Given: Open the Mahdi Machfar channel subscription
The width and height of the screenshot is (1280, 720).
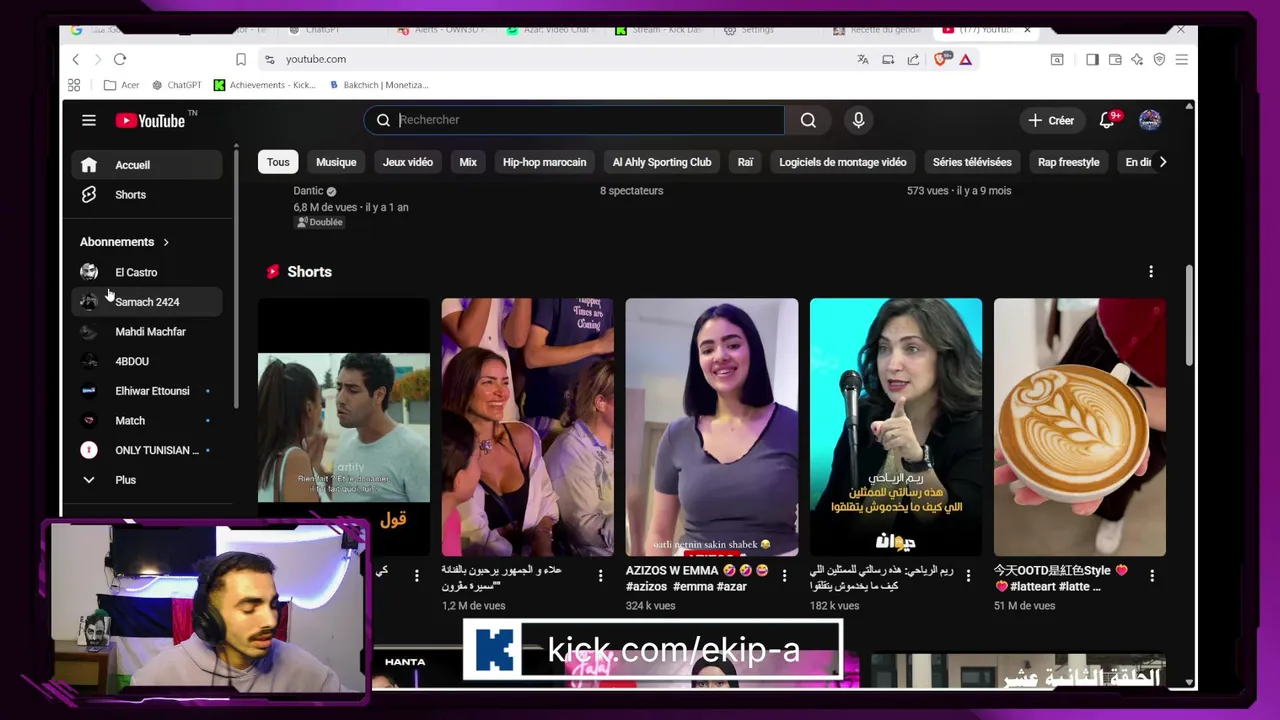Looking at the screenshot, I should click(146, 332).
